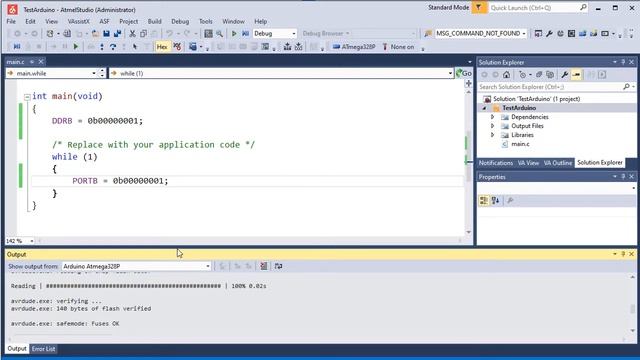This screenshot has width=640, height=360.
Task: Collapse int main(void) code fold
Action: [x=27, y=97]
